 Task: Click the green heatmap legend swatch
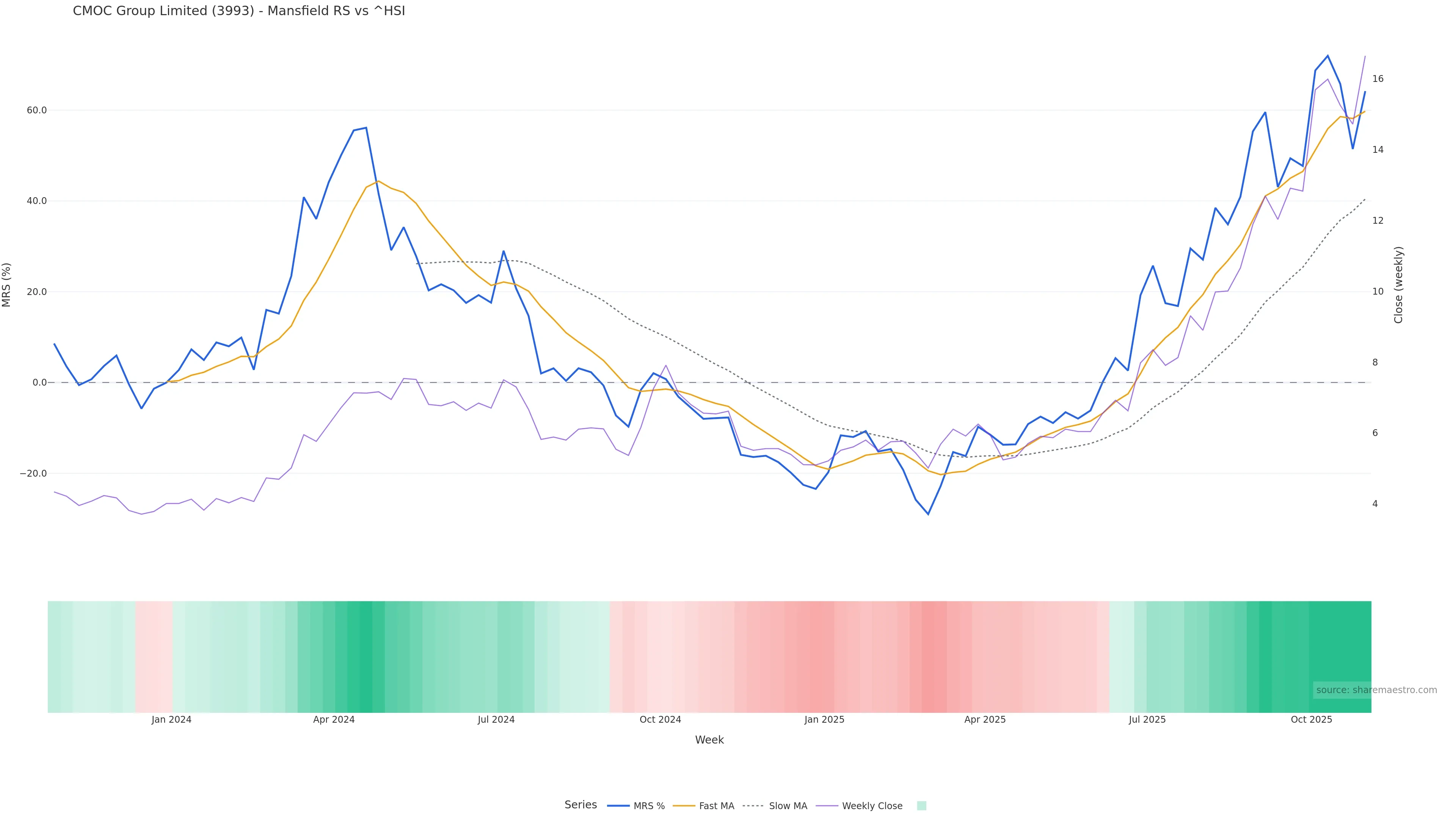[921, 806]
